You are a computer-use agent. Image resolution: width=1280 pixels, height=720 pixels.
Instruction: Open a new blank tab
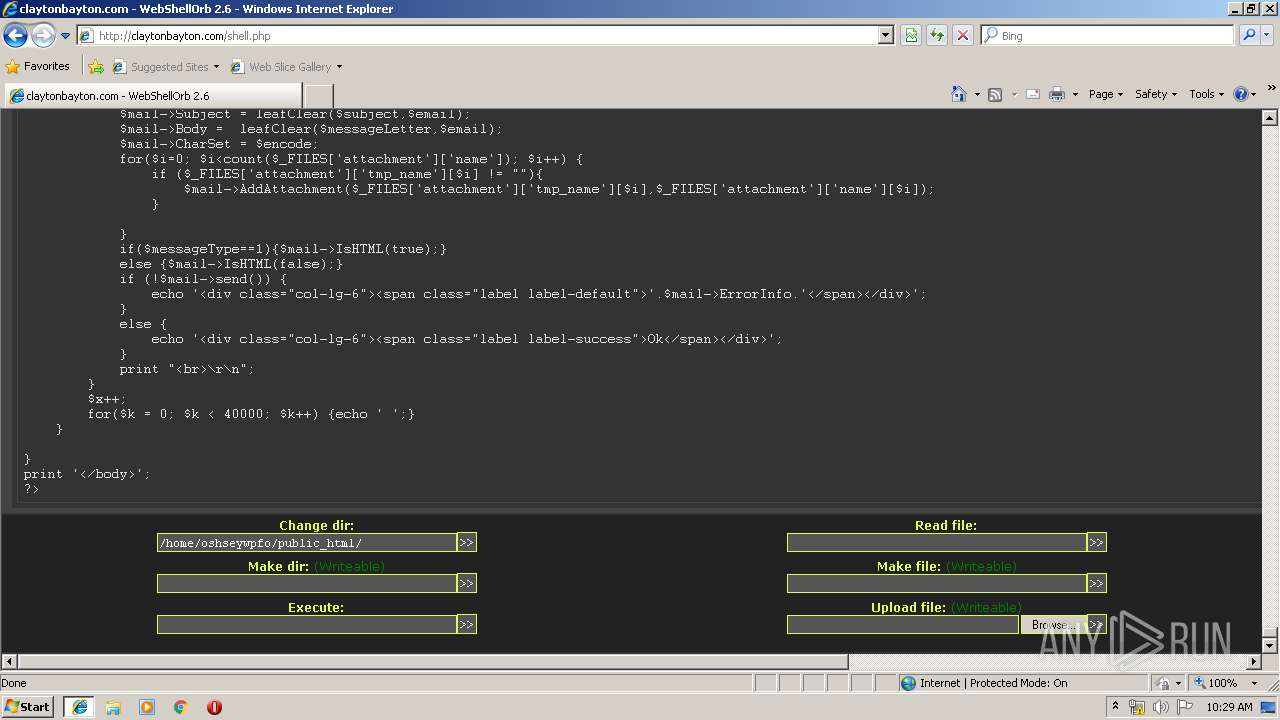[318, 96]
